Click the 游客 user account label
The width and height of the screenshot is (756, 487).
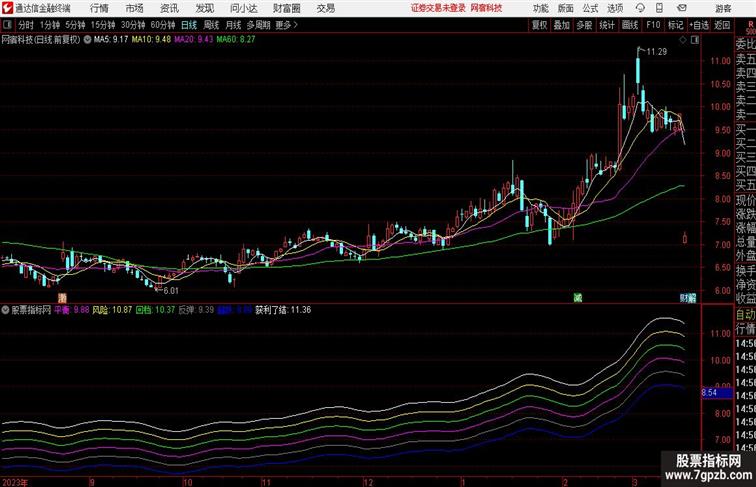723,8
